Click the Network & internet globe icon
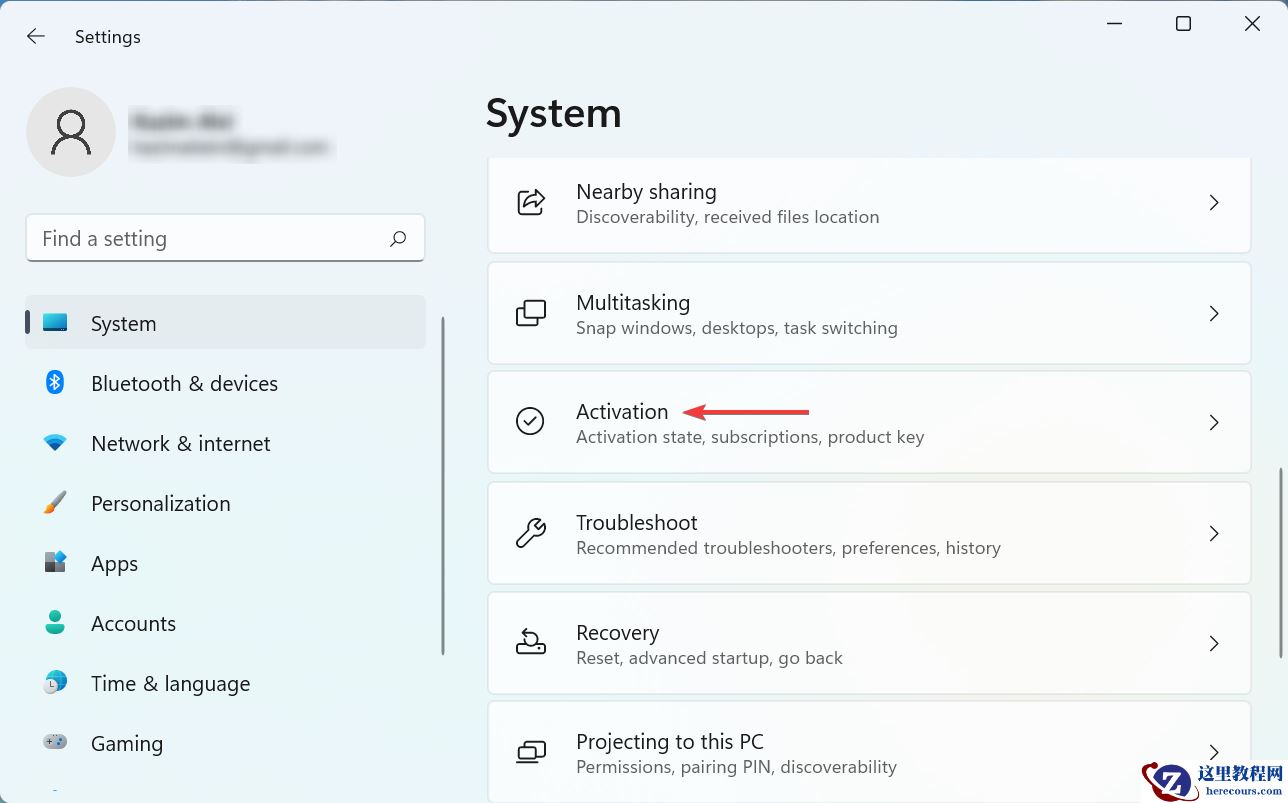Screen dimensions: 1288x803 tap(54, 443)
